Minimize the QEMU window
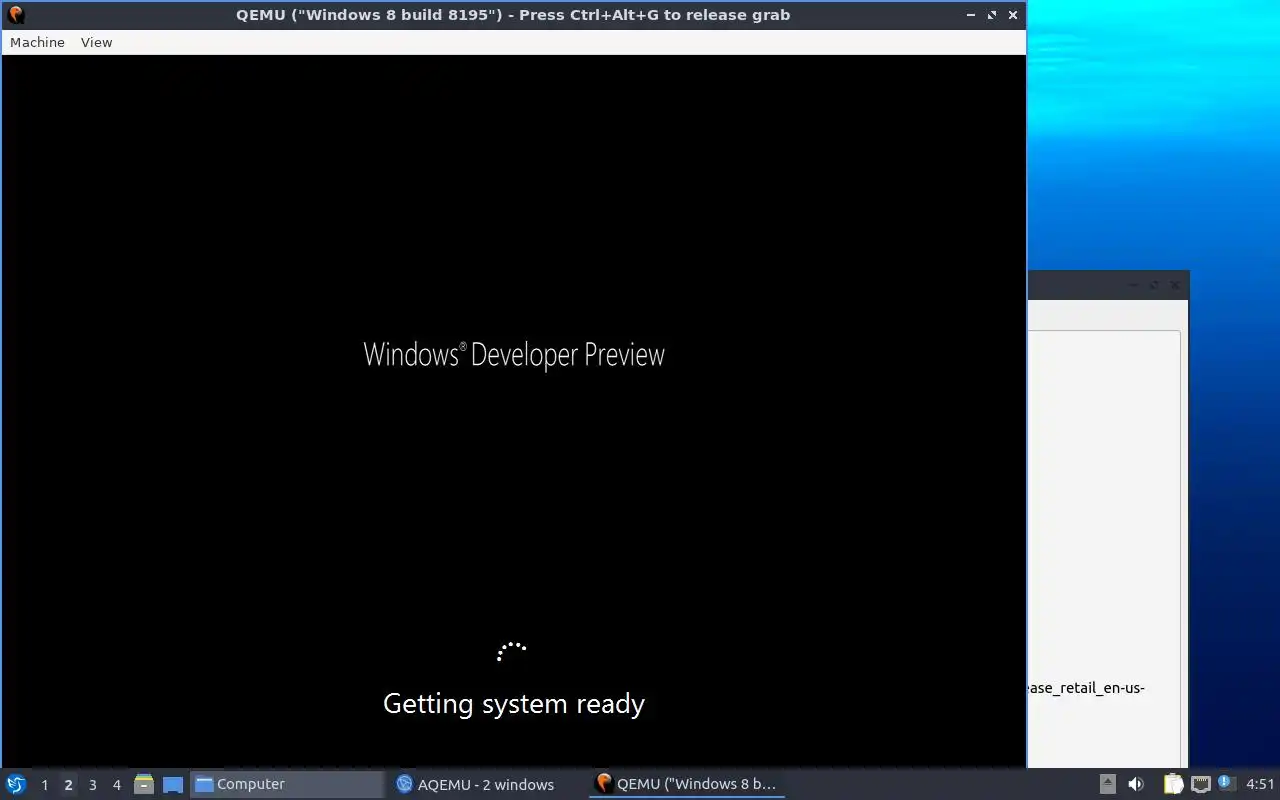 tap(971, 15)
